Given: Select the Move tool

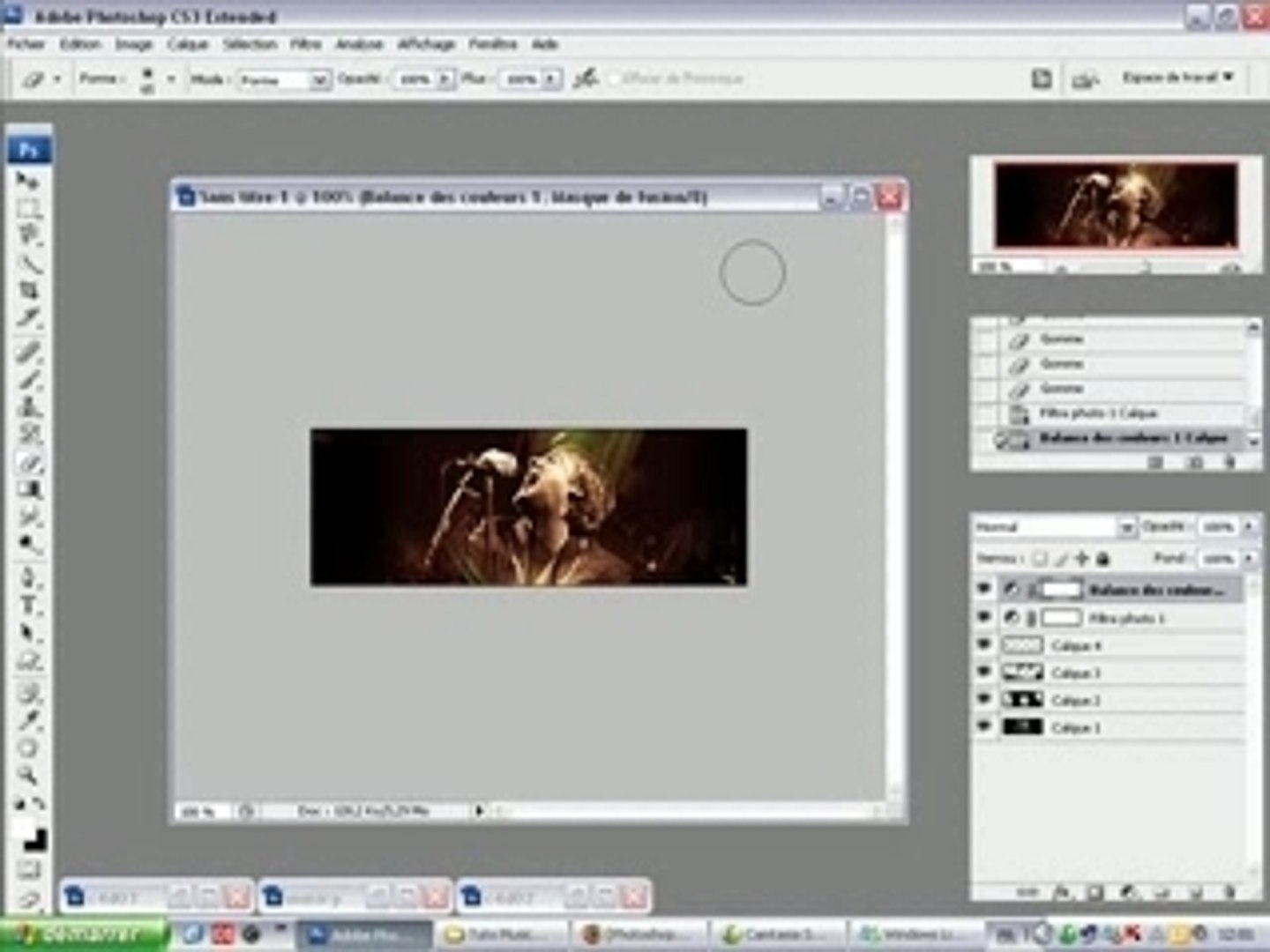Looking at the screenshot, I should pyautogui.click(x=28, y=182).
